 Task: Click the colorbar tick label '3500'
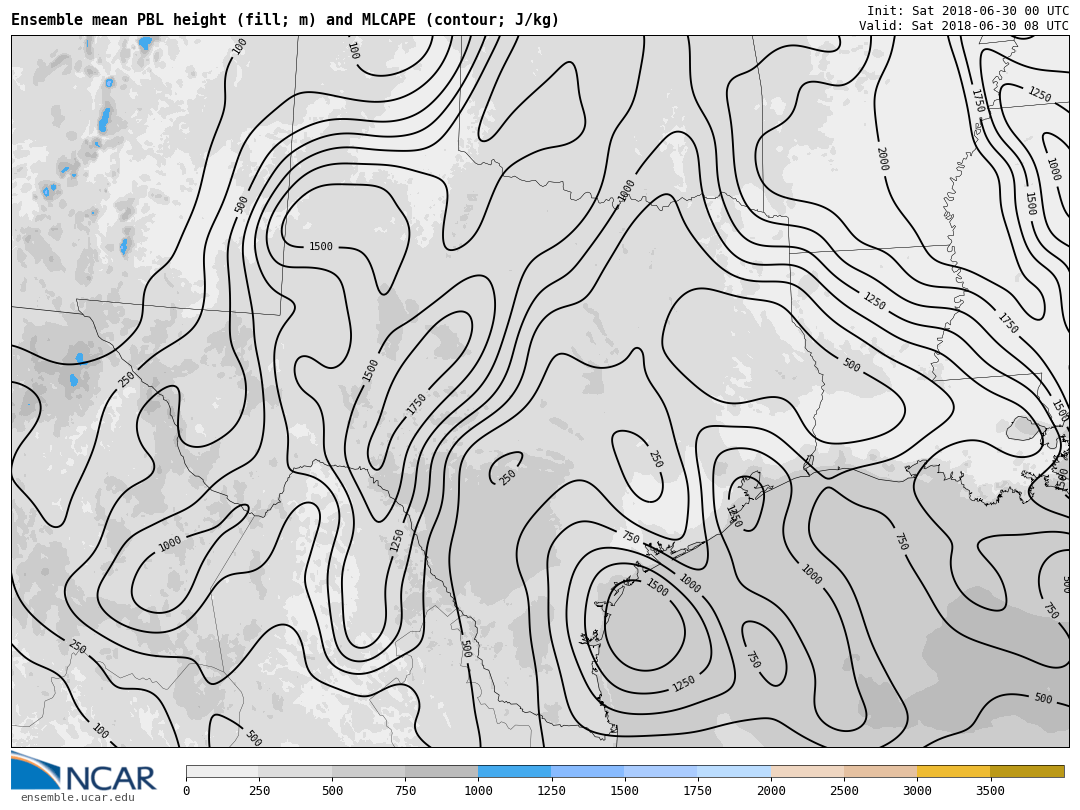click(990, 791)
